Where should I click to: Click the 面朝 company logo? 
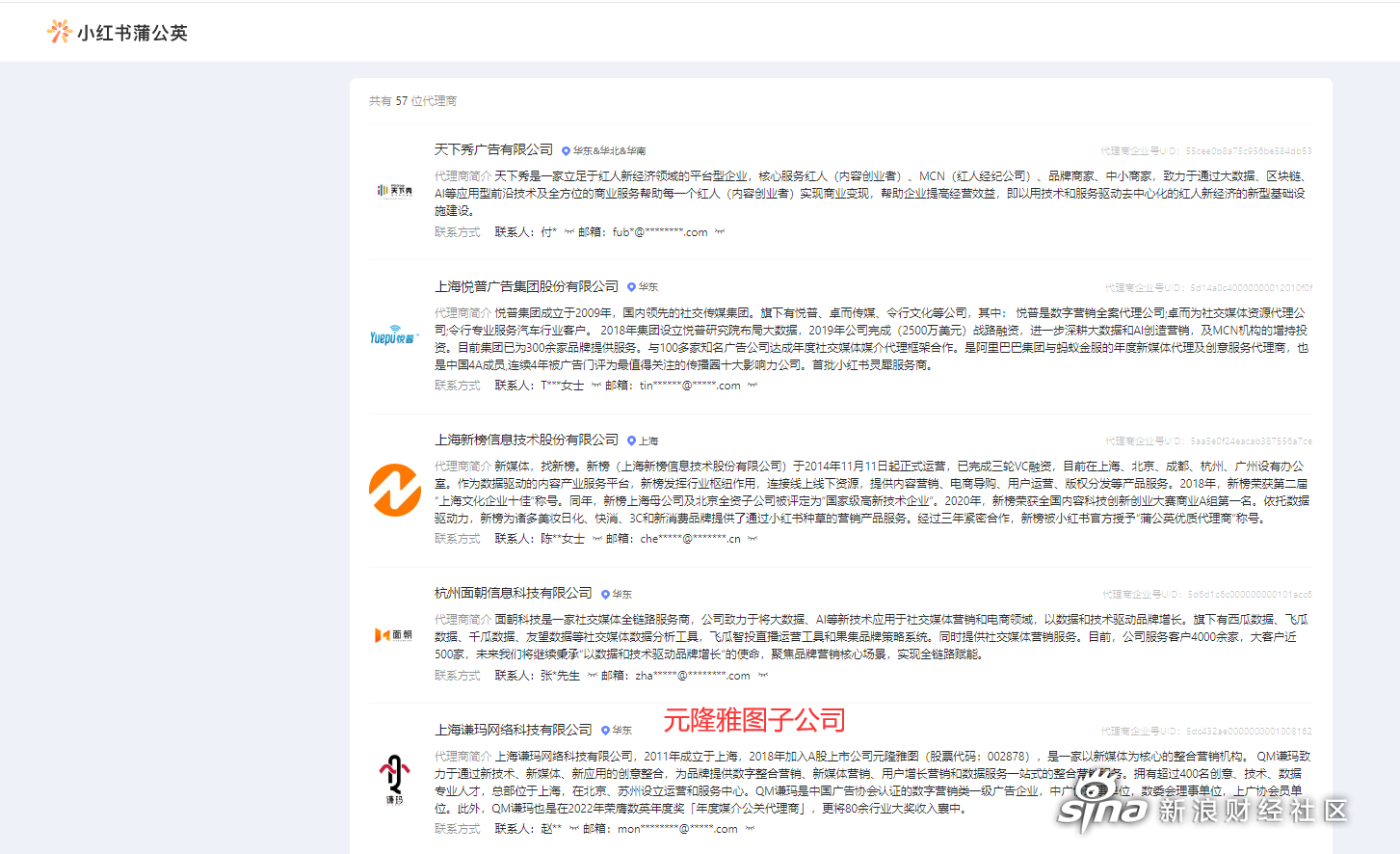click(x=394, y=635)
